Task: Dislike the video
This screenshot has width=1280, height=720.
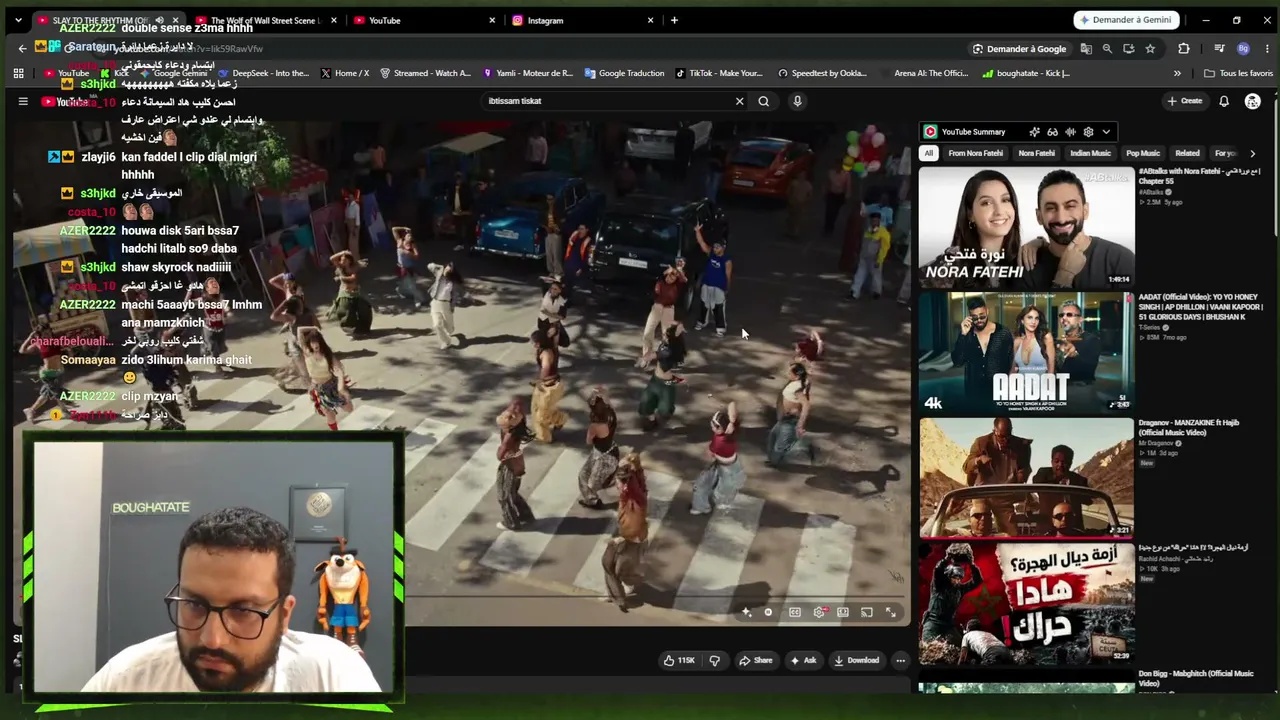Action: tap(714, 660)
